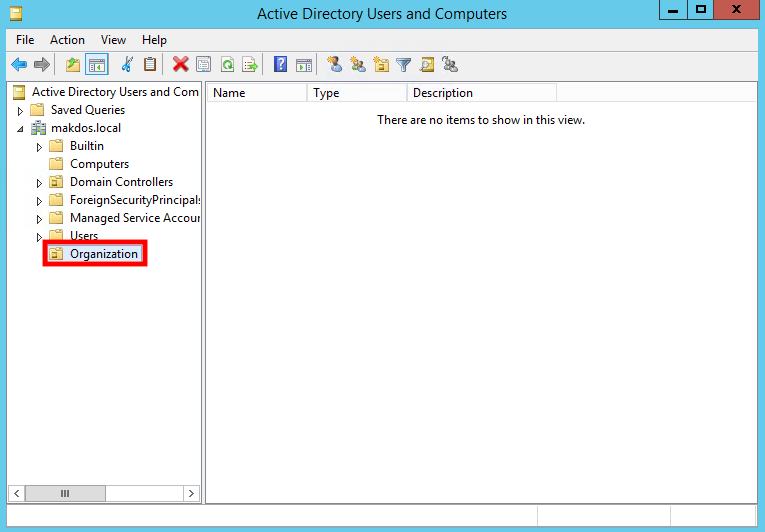Image resolution: width=765 pixels, height=532 pixels.
Task: Open the Help menu
Action: pos(154,40)
